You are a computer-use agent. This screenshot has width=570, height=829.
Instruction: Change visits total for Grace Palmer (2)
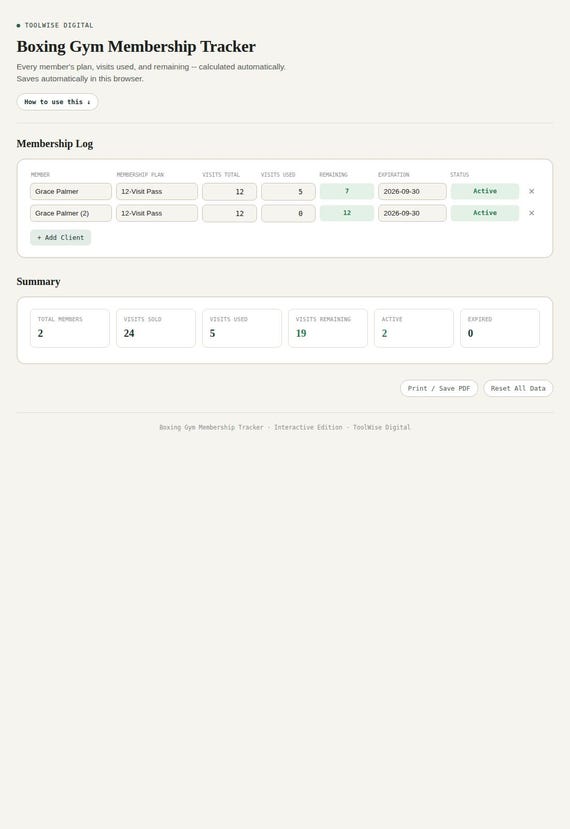coord(229,213)
